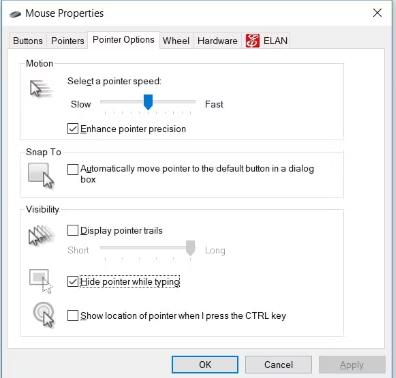Enable automatic snap to default button
Viewport: 396px width, 378px height.
73,169
